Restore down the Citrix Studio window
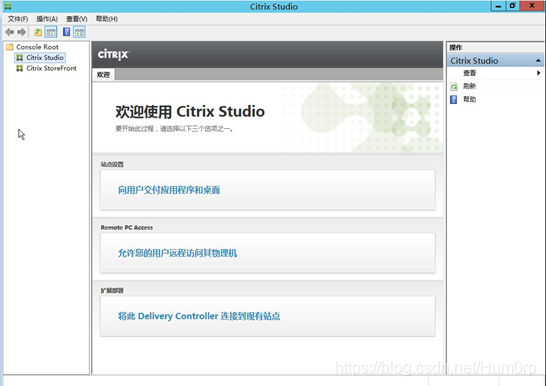The height and width of the screenshot is (386, 546). click(512, 6)
